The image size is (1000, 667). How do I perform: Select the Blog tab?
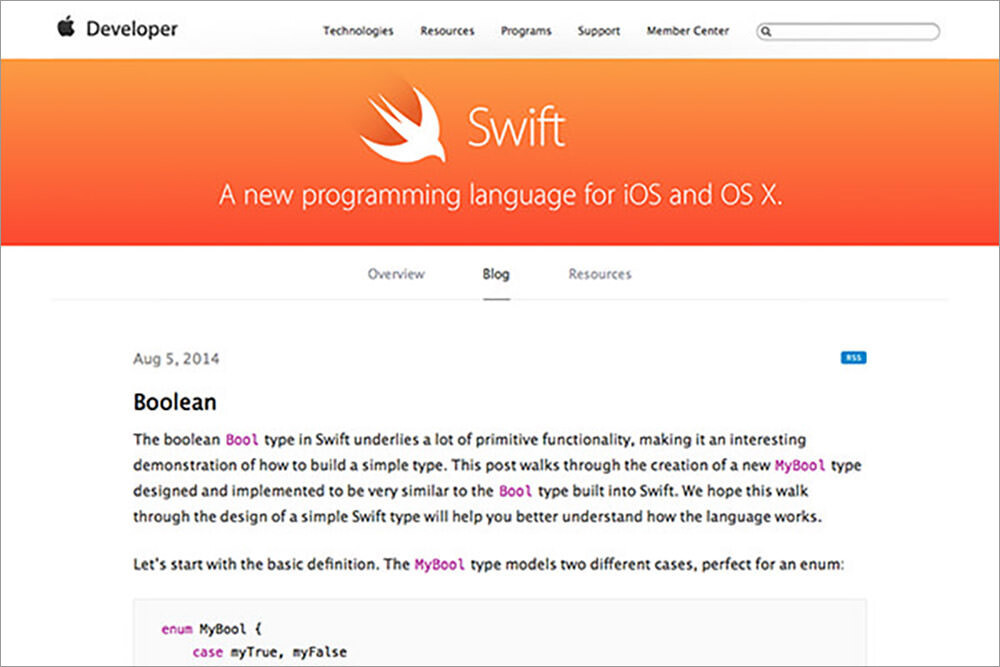(496, 274)
